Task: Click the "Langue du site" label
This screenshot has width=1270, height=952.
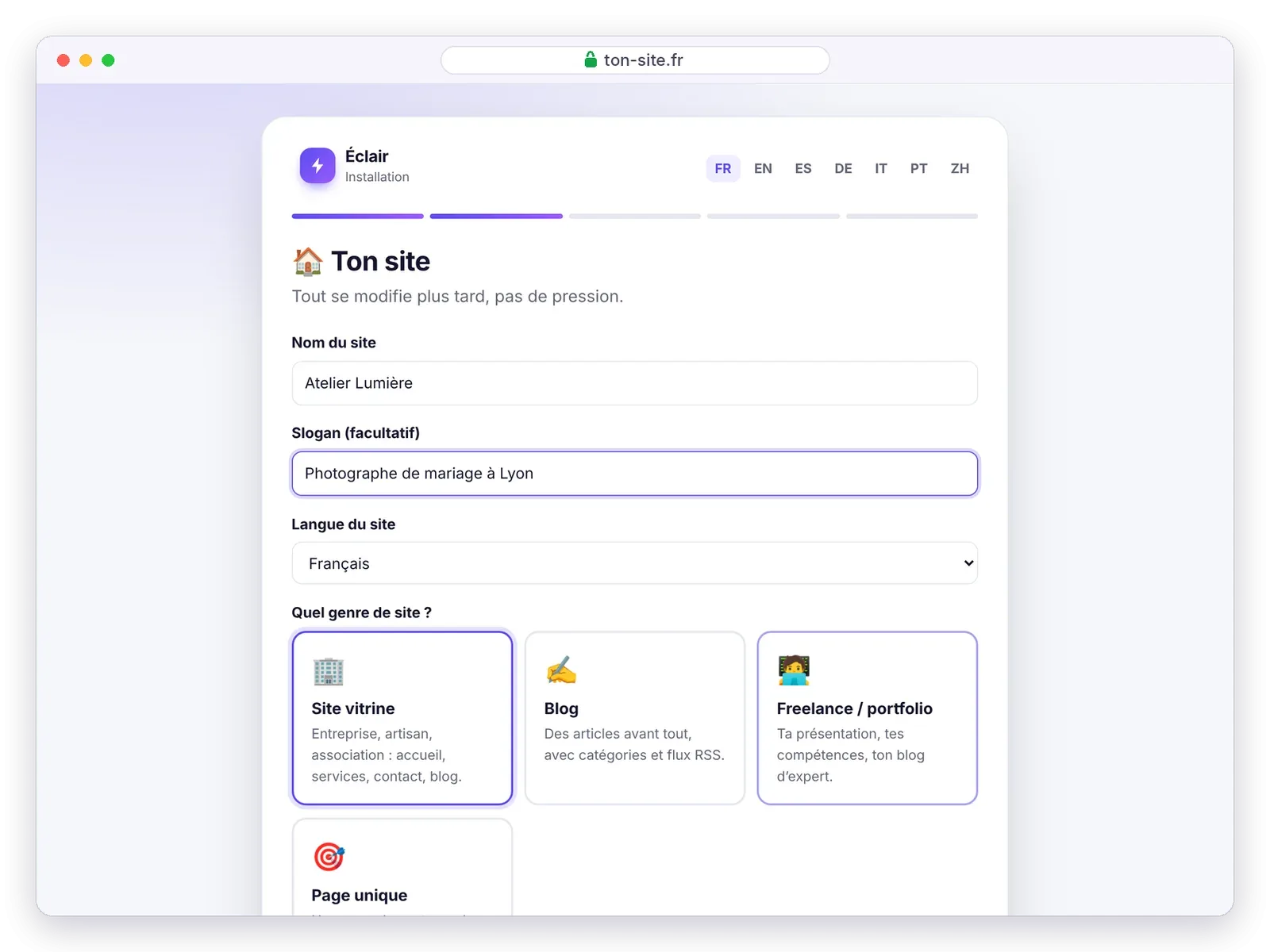Action: coord(343,524)
